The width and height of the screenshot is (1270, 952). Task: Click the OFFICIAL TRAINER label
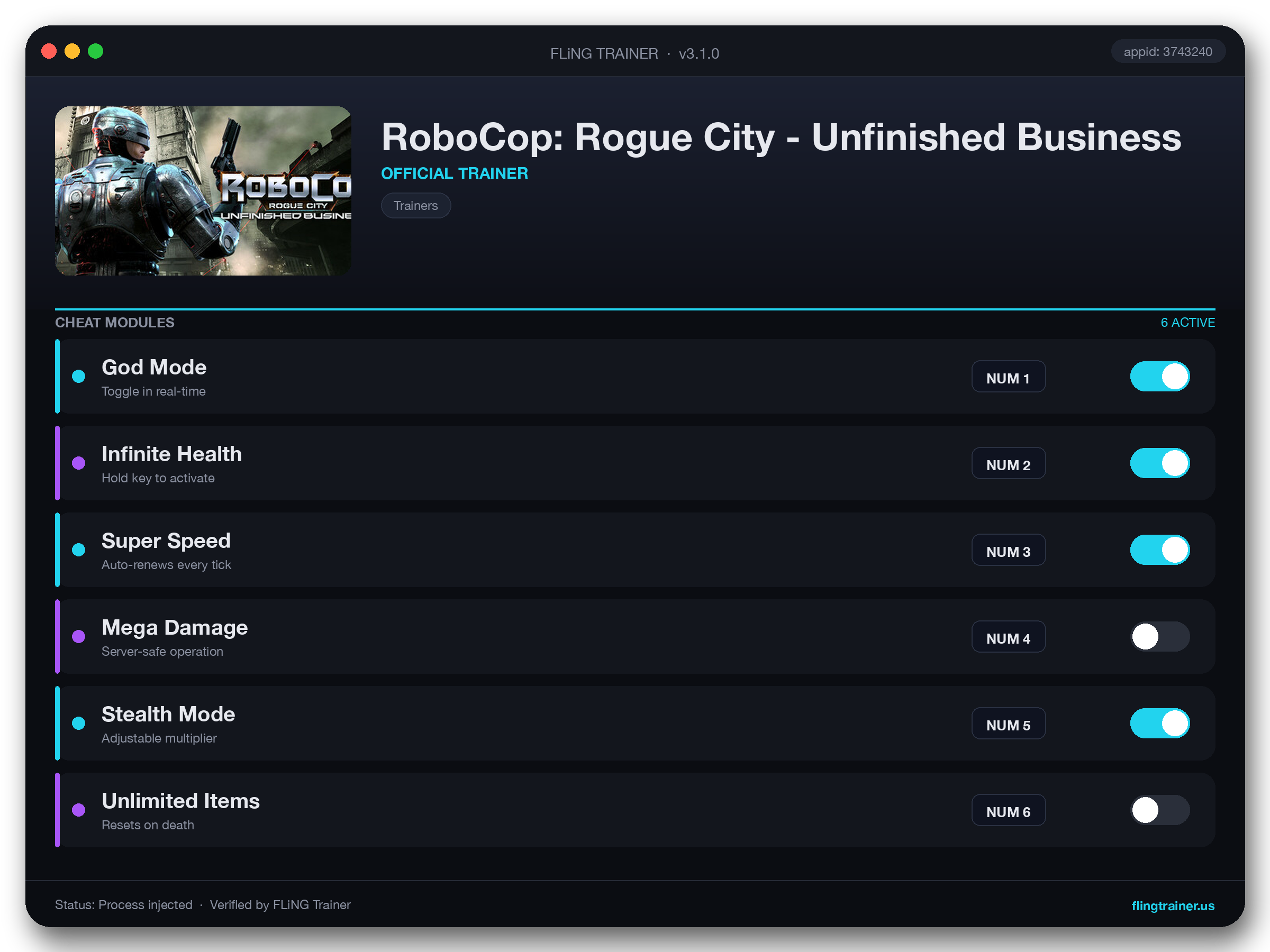tap(454, 173)
